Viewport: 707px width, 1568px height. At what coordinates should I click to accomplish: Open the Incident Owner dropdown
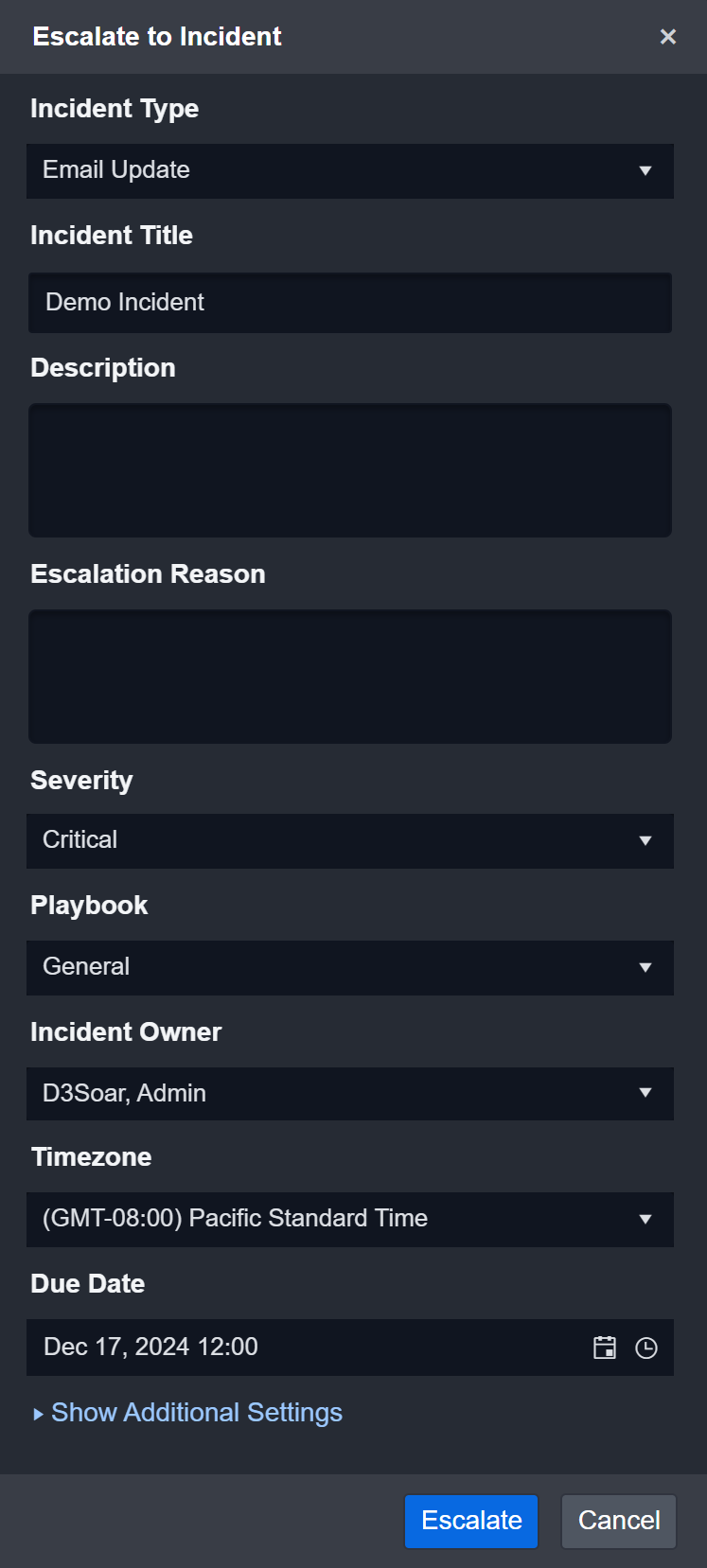tap(645, 1093)
